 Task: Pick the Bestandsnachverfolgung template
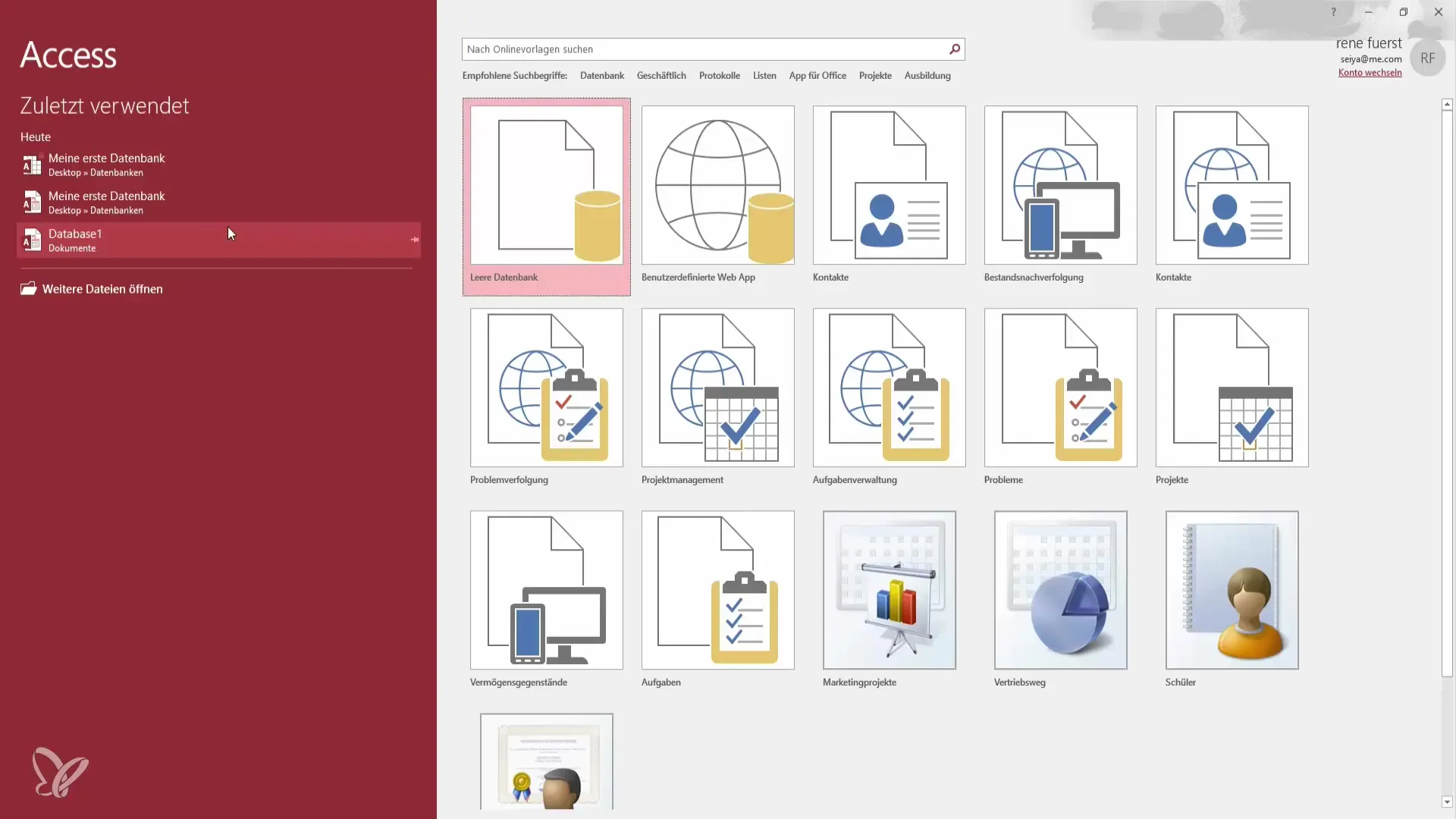[x=1060, y=185]
